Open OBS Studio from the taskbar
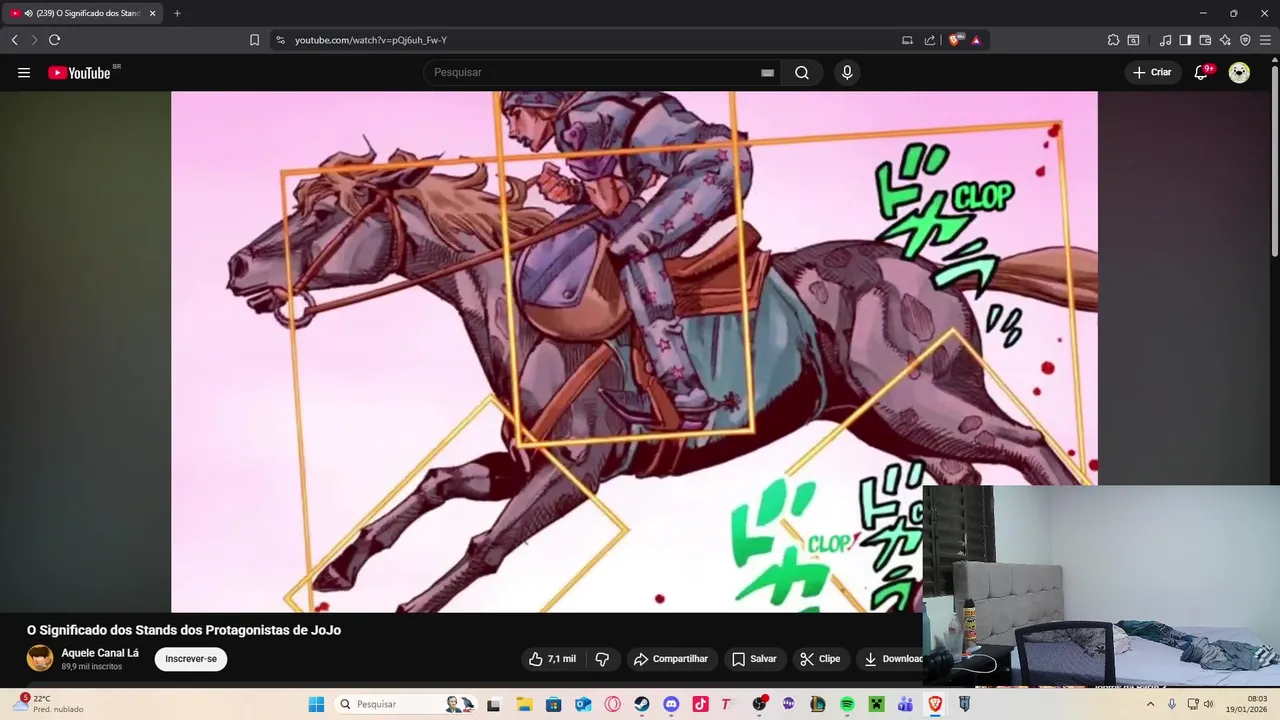This screenshot has width=1280, height=720. click(x=759, y=705)
